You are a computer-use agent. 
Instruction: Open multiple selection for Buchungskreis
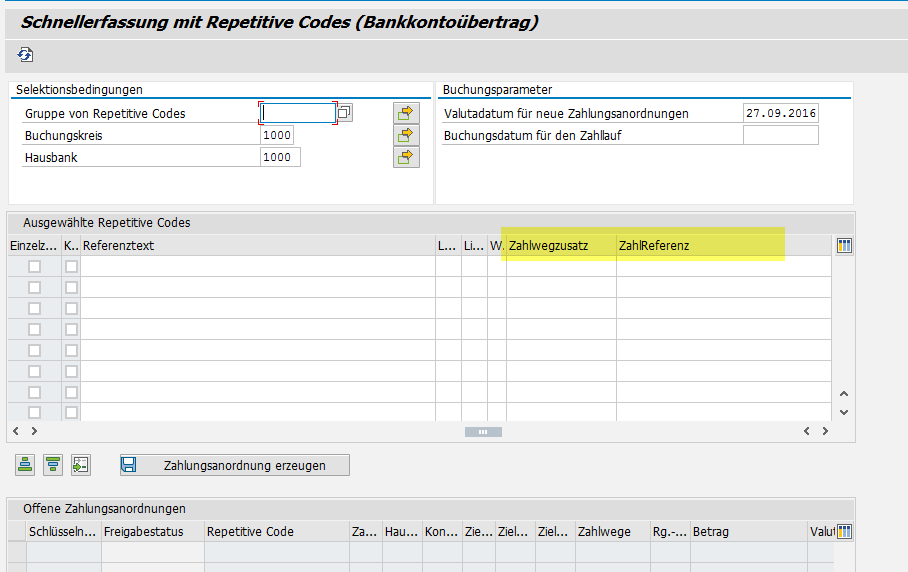406,135
